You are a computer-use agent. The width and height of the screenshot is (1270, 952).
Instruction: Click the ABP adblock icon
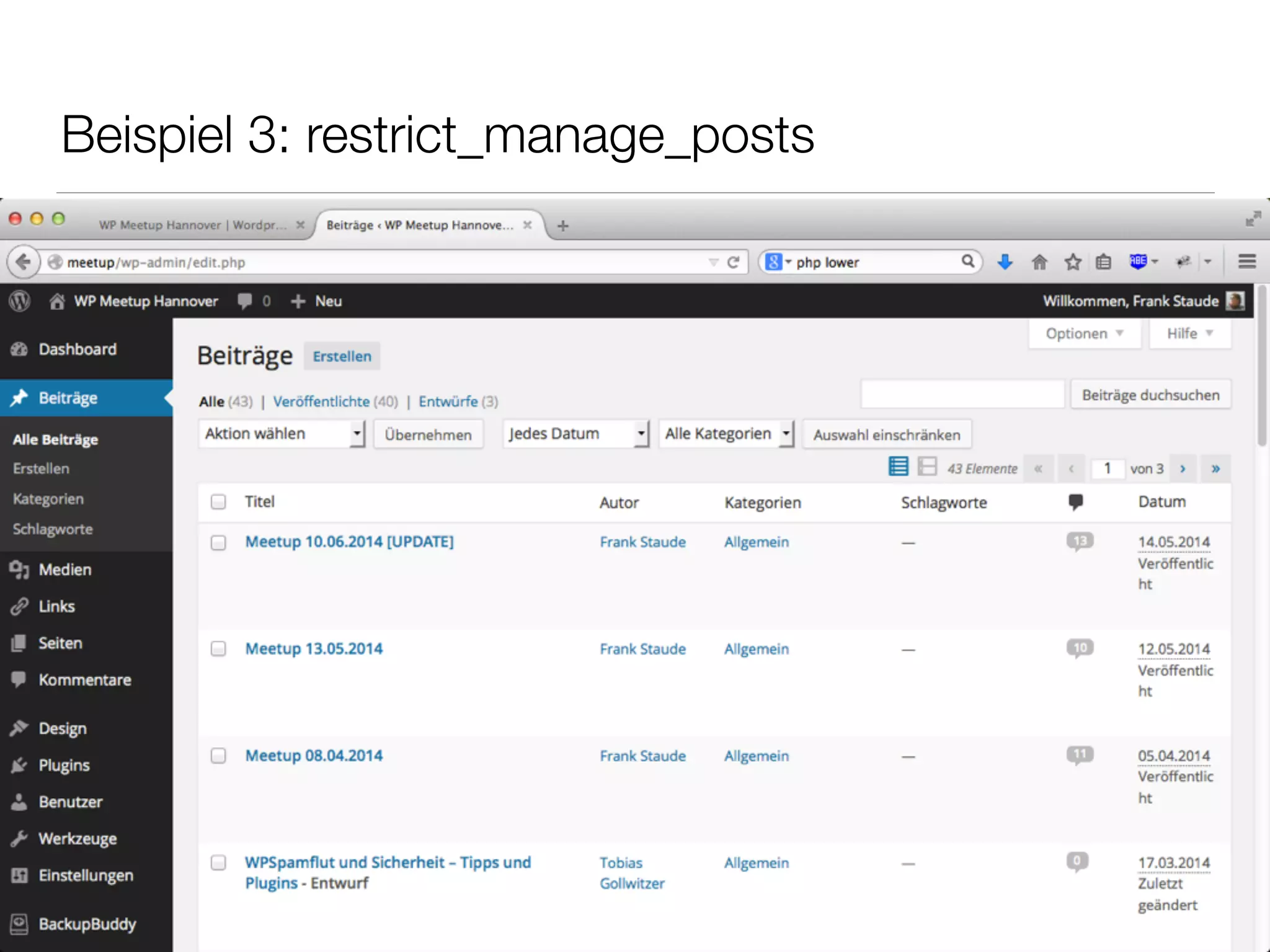(x=1138, y=262)
